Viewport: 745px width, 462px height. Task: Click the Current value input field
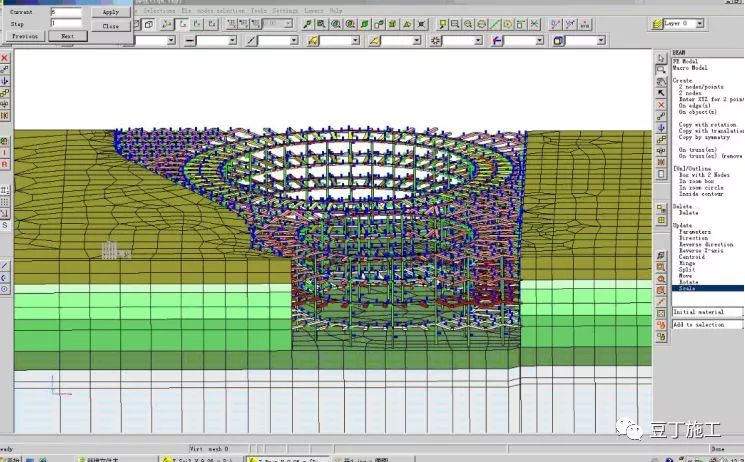click(x=66, y=12)
